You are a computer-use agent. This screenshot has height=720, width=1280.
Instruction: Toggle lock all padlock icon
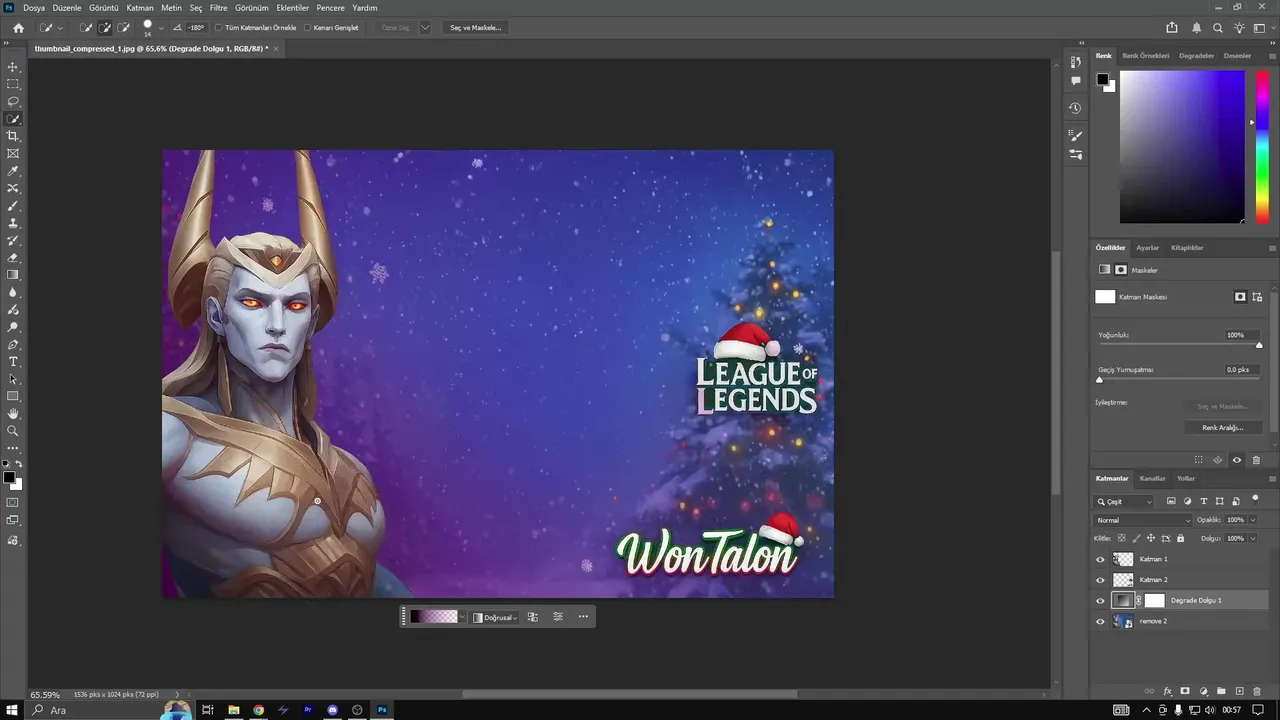(x=1180, y=538)
